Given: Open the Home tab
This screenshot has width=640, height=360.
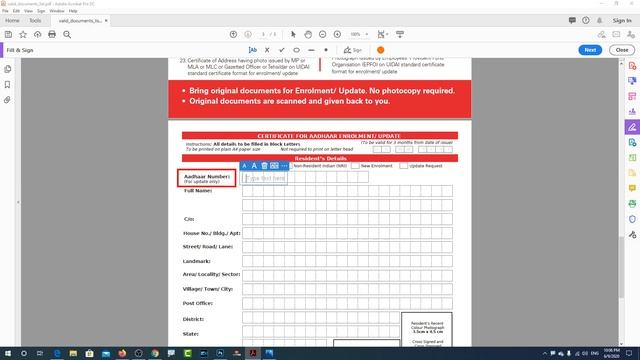Looking at the screenshot, I should [x=12, y=20].
